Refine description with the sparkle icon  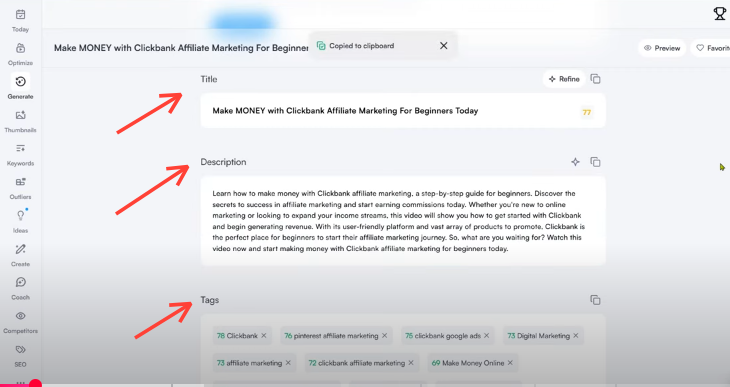575,162
